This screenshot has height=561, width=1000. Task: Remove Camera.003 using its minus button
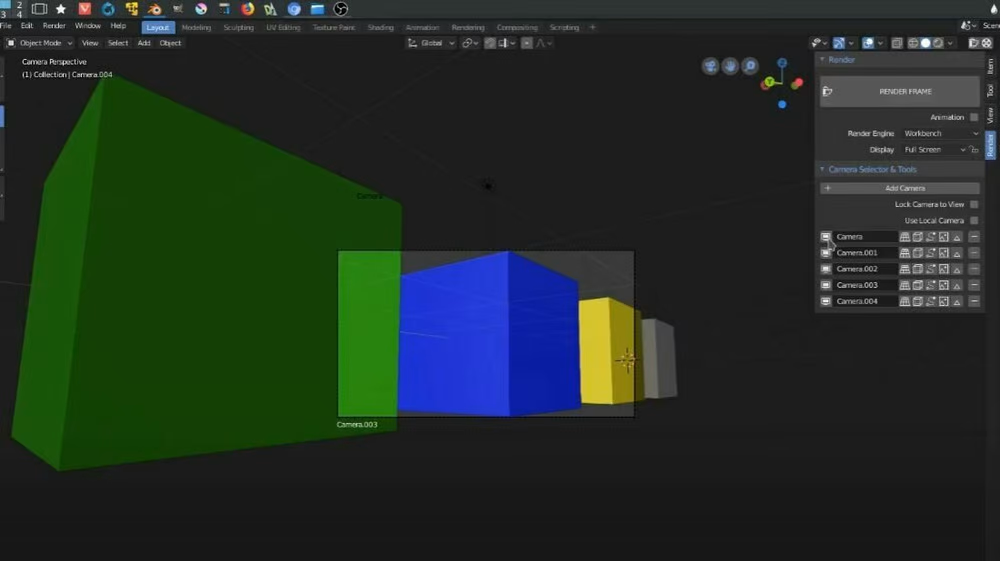(974, 285)
